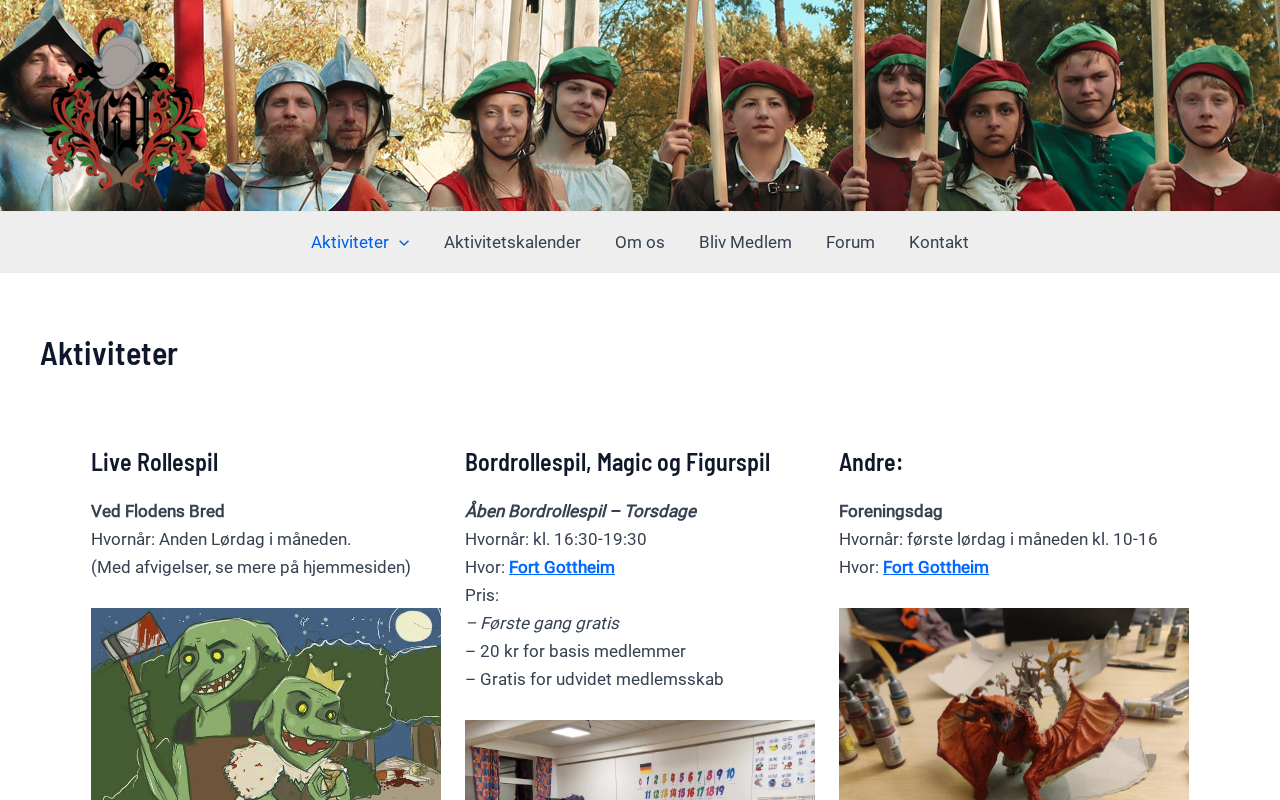Open the painted dragon miniature photo
This screenshot has height=800, width=1280.
tap(1014, 704)
